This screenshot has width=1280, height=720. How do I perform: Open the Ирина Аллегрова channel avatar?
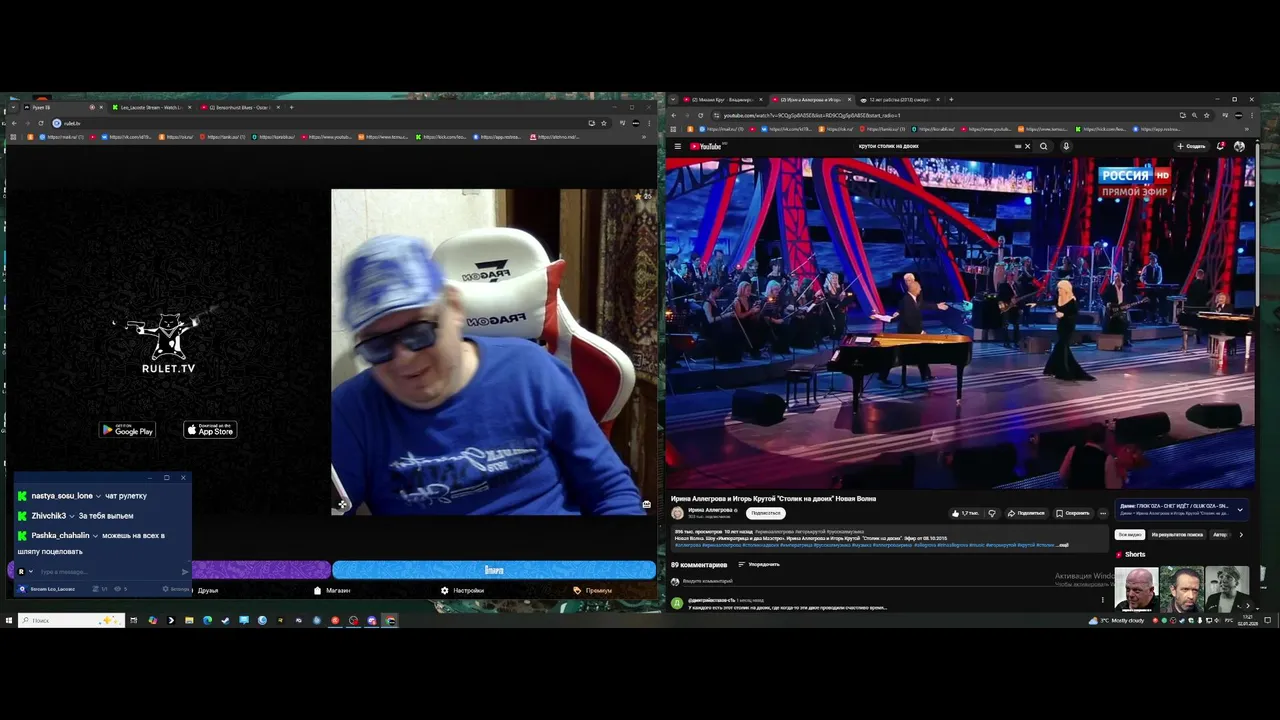(x=677, y=513)
